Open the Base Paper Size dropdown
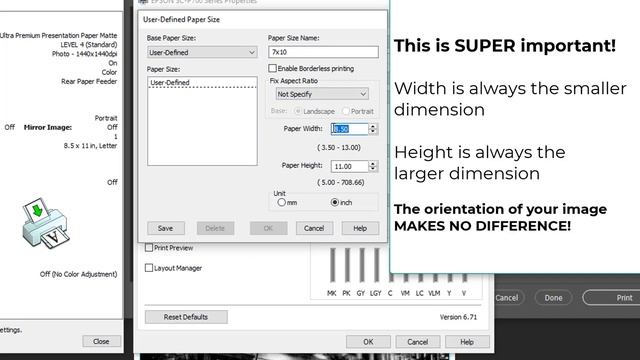 pyautogui.click(x=202, y=52)
